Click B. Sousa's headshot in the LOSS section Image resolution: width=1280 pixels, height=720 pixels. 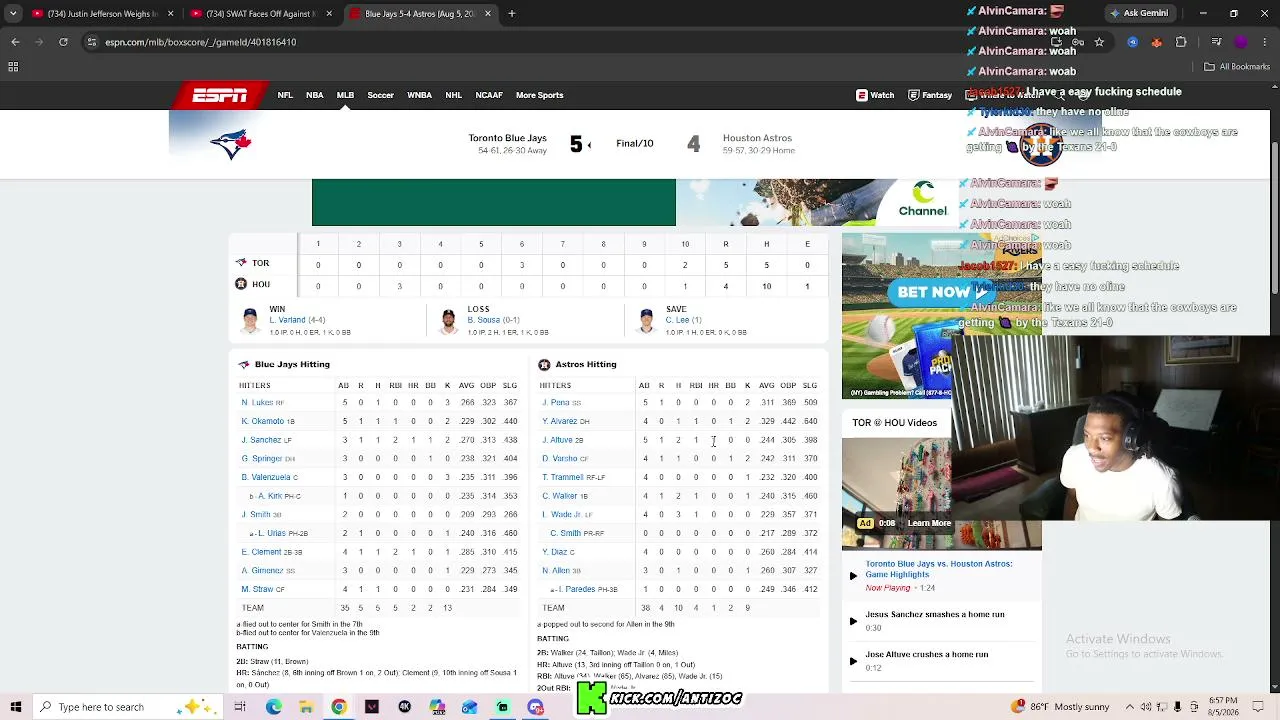(x=449, y=320)
